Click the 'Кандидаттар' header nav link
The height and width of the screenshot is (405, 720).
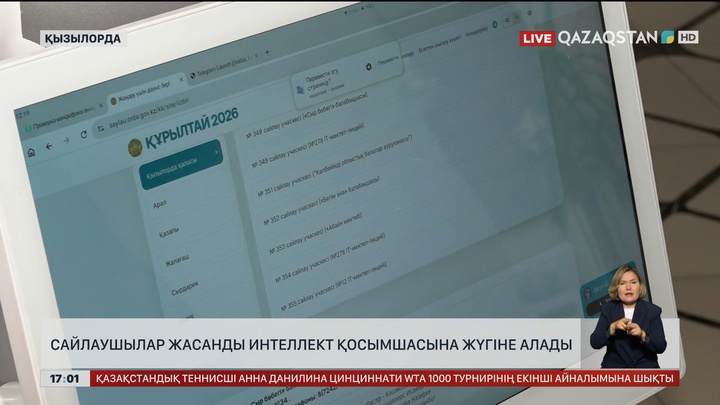[477, 31]
